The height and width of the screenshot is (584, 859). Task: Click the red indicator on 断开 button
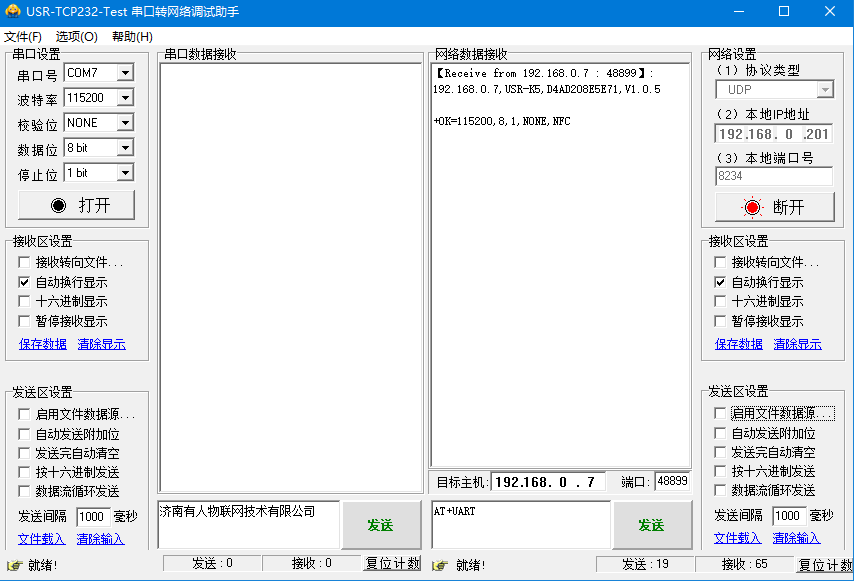point(752,207)
